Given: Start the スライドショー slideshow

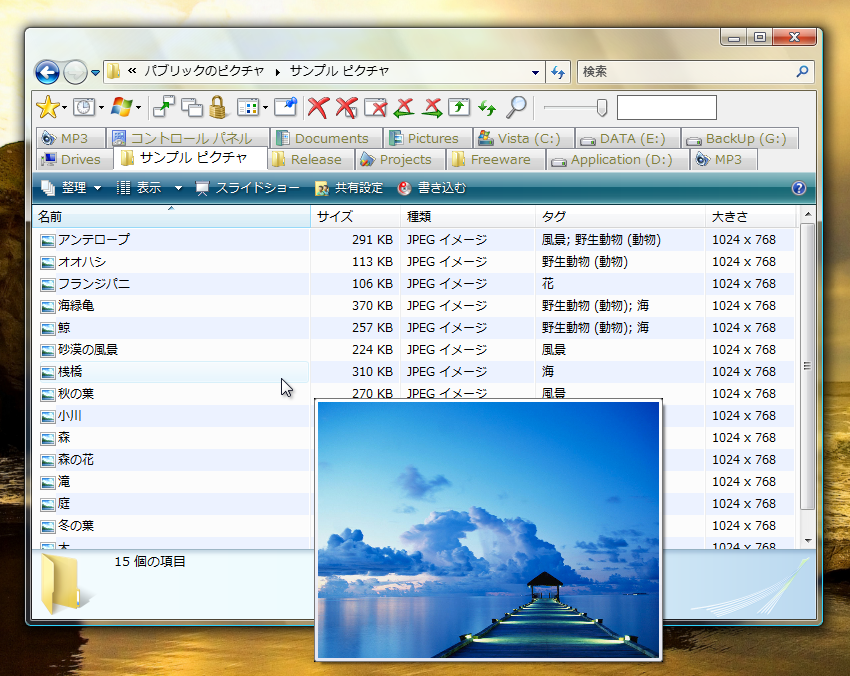Looking at the screenshot, I should coord(247,188).
